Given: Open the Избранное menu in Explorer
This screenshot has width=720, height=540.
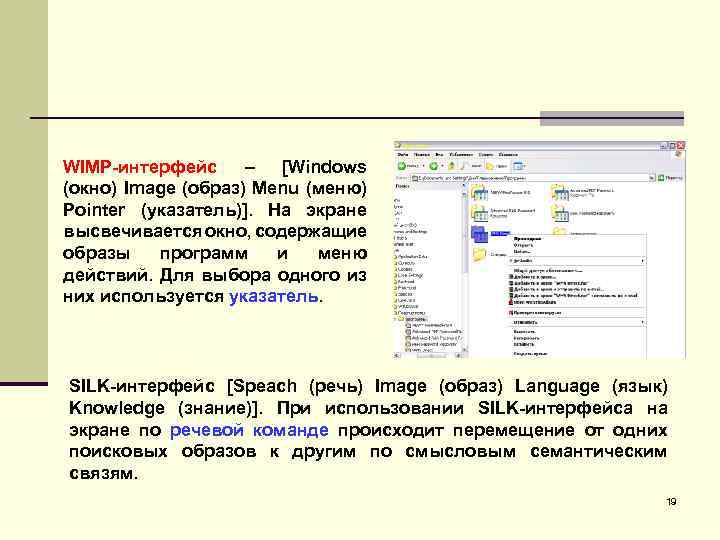Looking at the screenshot, I should [x=461, y=155].
